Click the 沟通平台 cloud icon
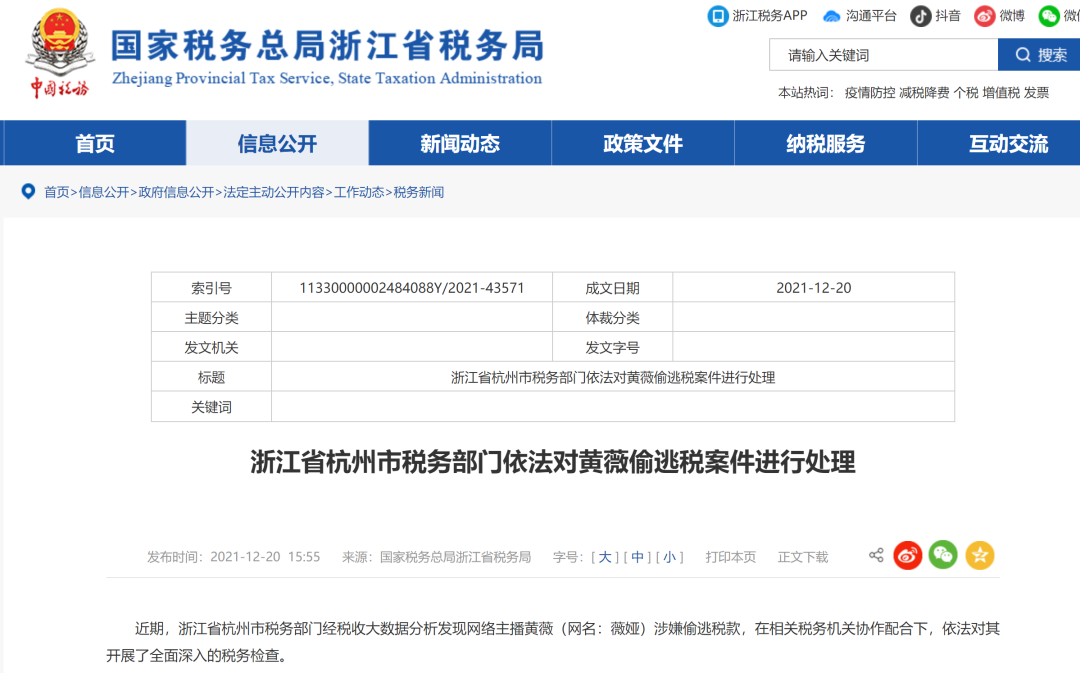 click(x=831, y=15)
